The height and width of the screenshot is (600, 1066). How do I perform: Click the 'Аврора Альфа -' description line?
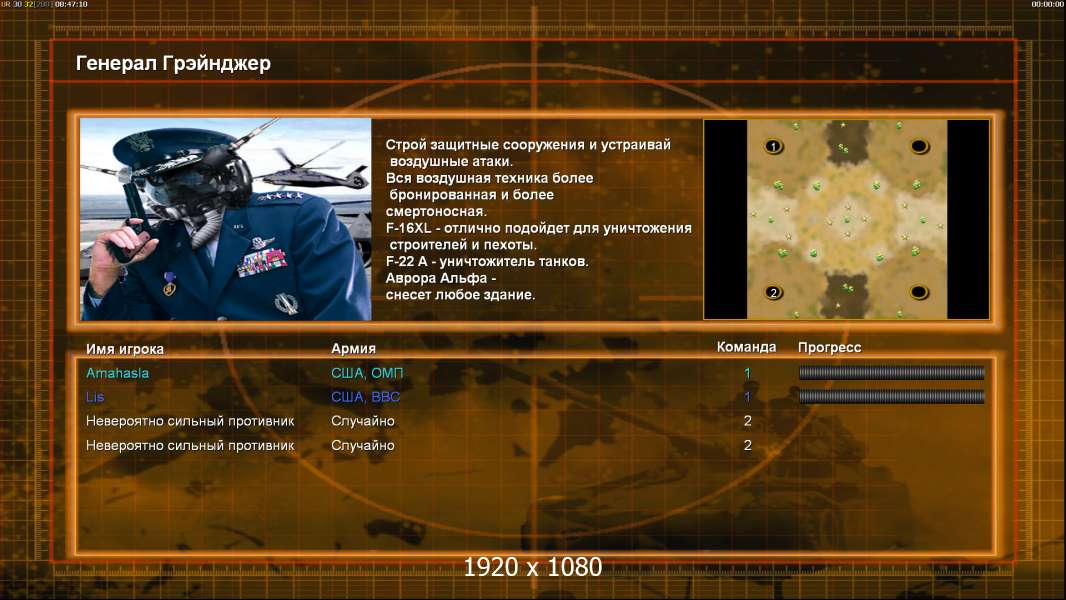point(441,278)
